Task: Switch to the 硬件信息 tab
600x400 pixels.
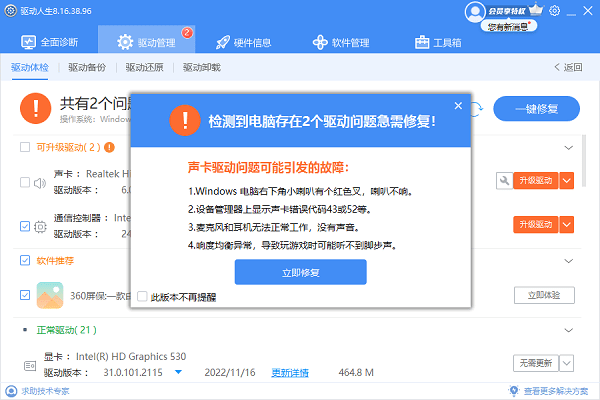Action: click(x=245, y=43)
